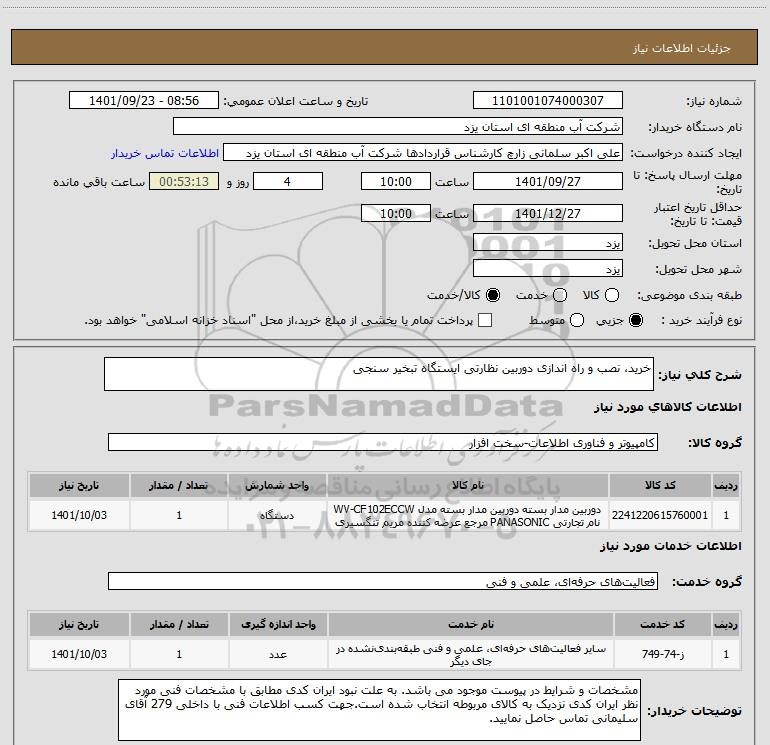Click the general need description text box

click(x=379, y=374)
